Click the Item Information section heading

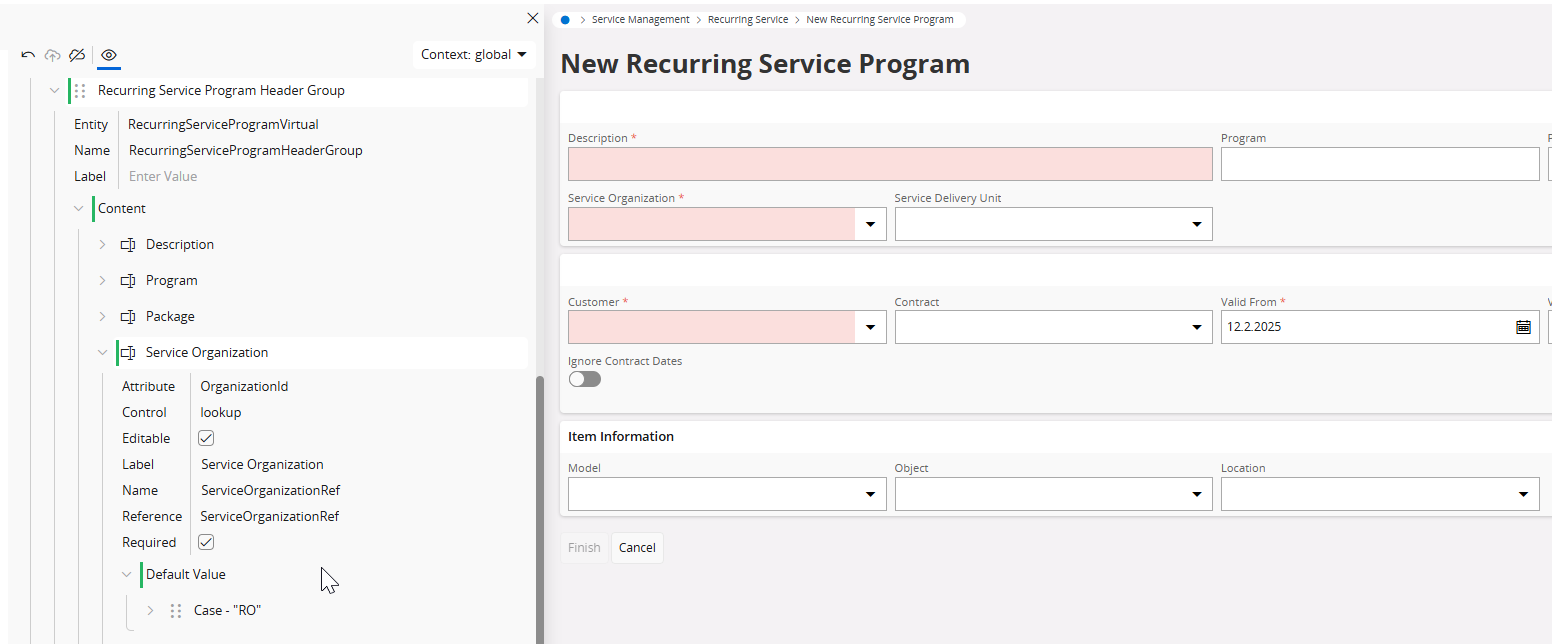(x=621, y=436)
